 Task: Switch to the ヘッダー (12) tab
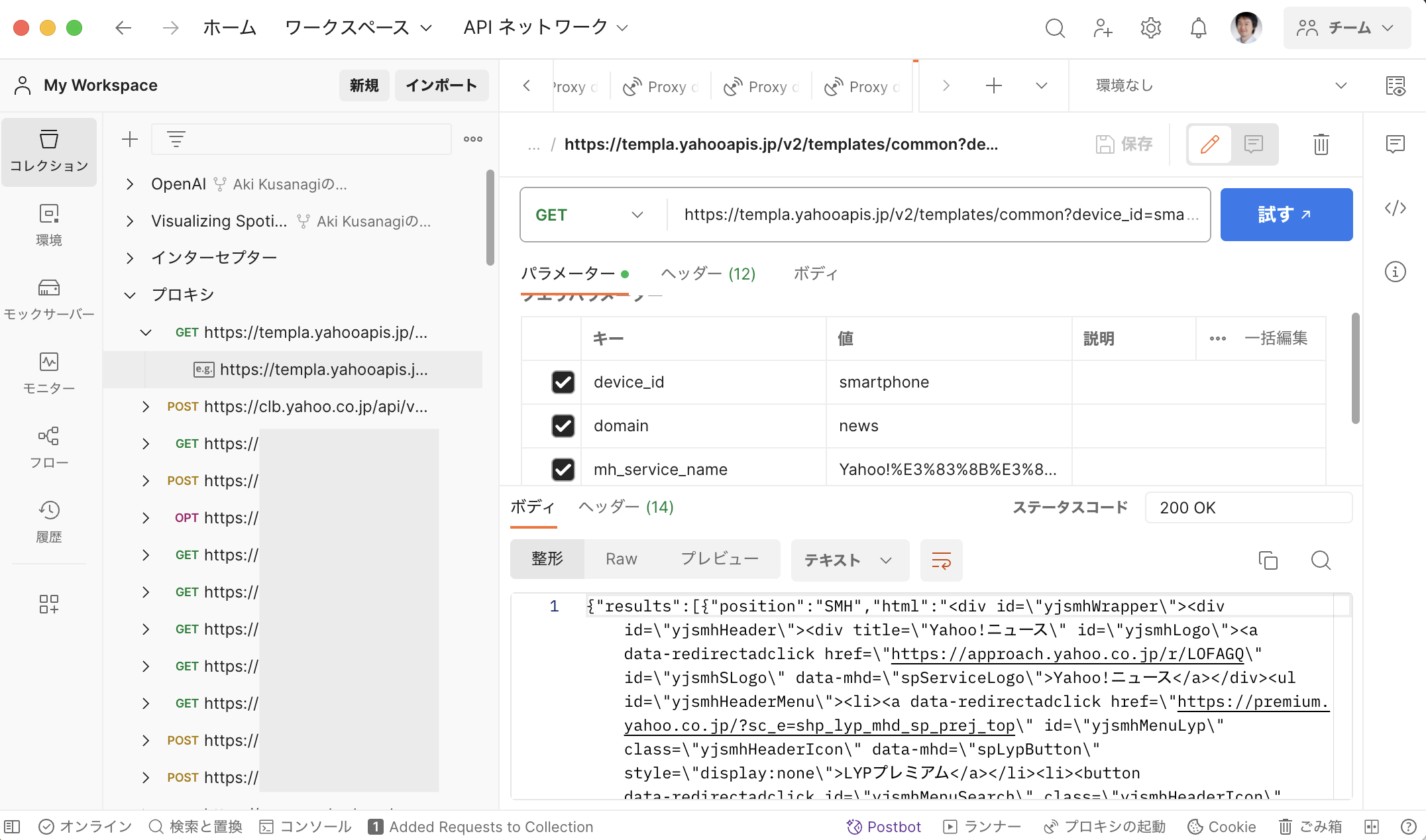coord(706,274)
